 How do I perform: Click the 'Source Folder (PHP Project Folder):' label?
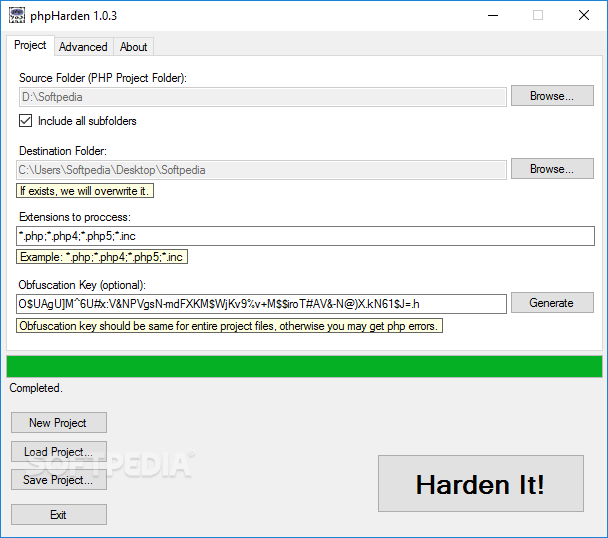point(103,78)
